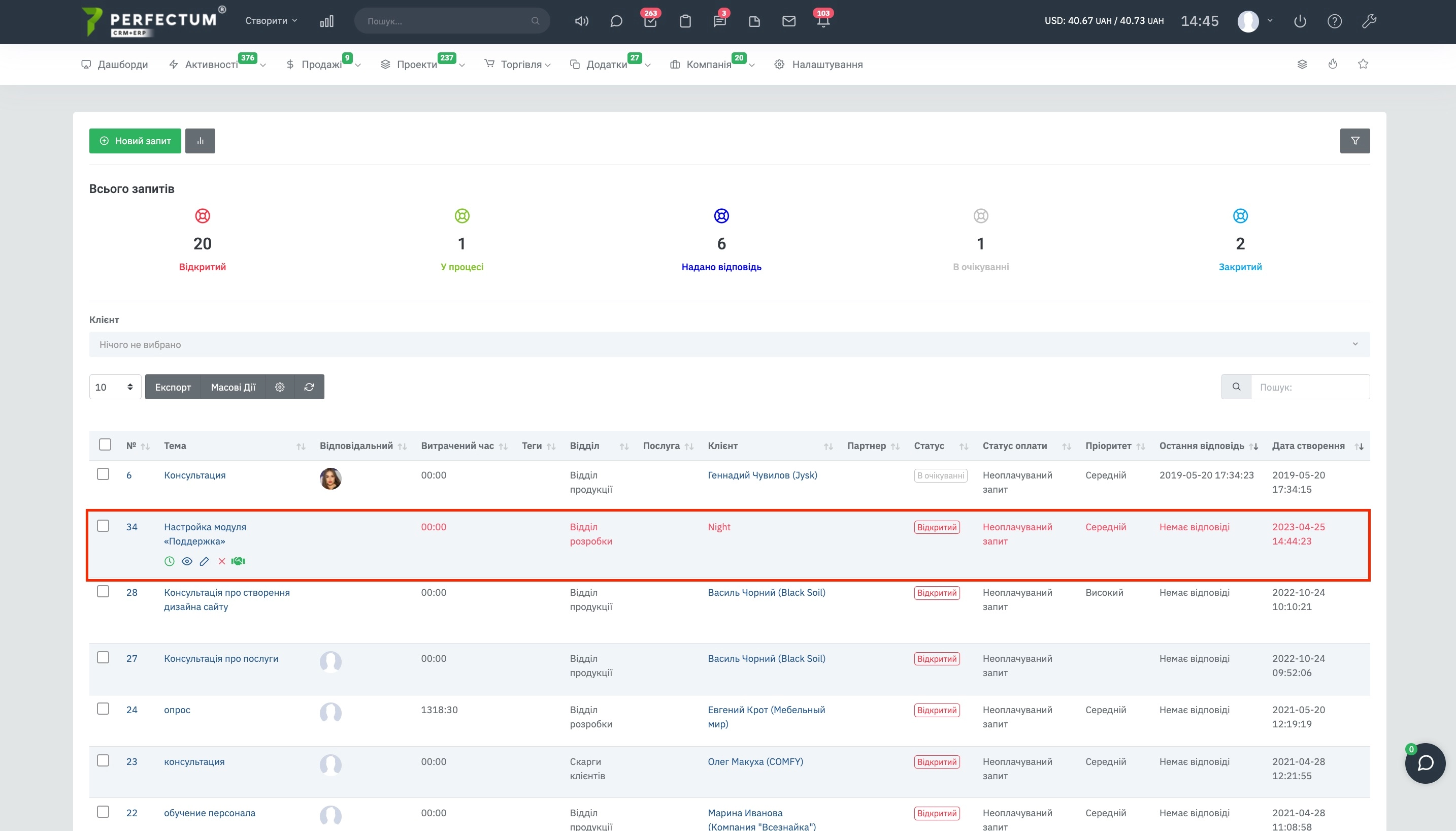Open tasks icon with 263 badge
Image resolution: width=1456 pixels, height=831 pixels.
click(650, 21)
